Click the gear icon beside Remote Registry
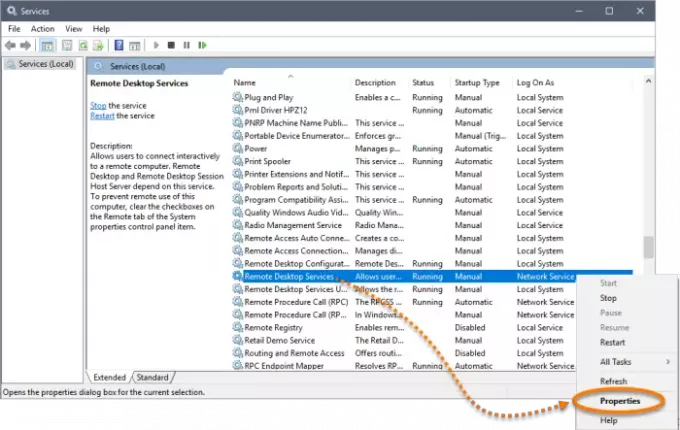Screen dimensions: 680x430 tap(238, 327)
